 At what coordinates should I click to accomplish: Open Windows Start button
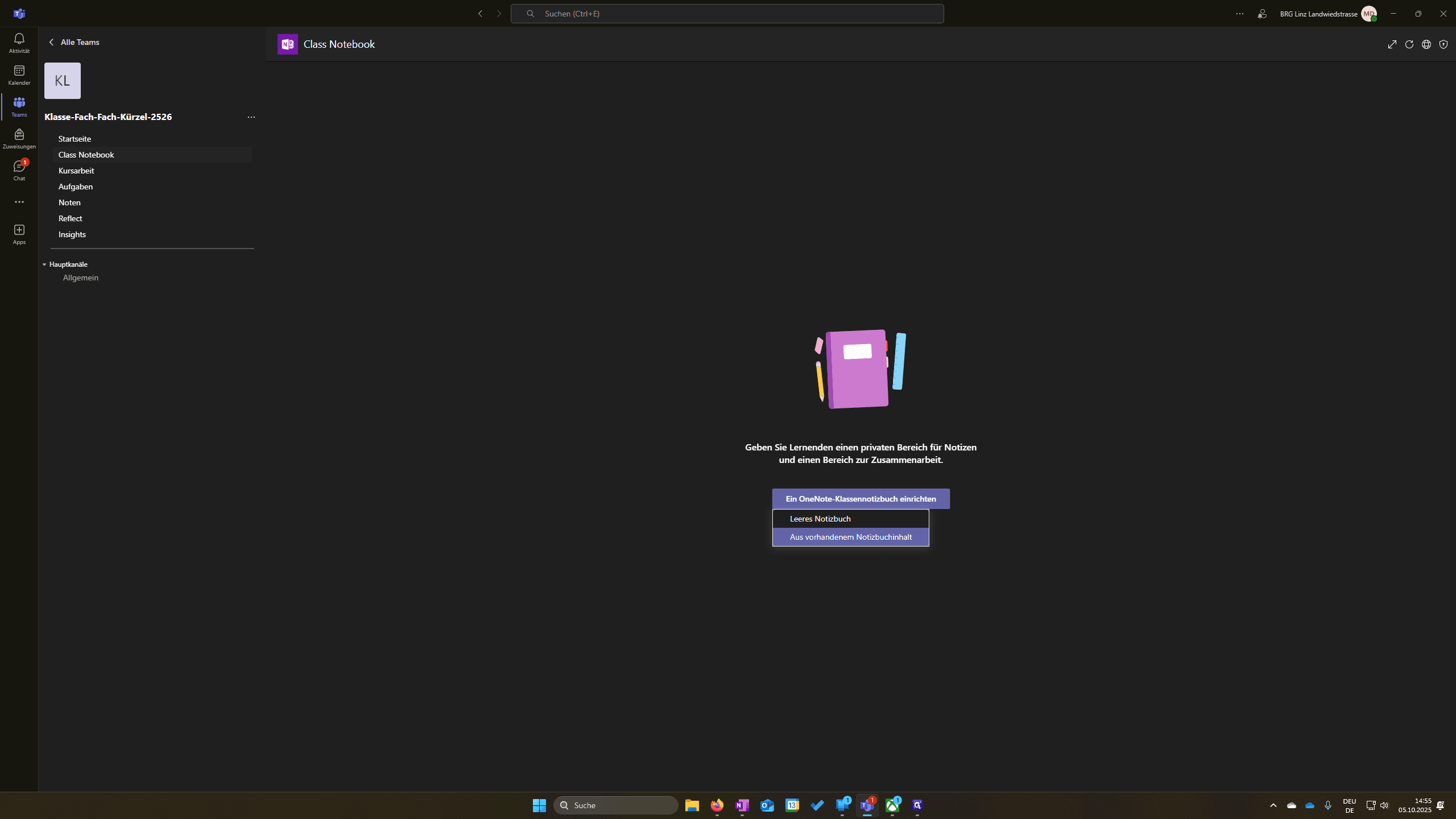point(539,805)
